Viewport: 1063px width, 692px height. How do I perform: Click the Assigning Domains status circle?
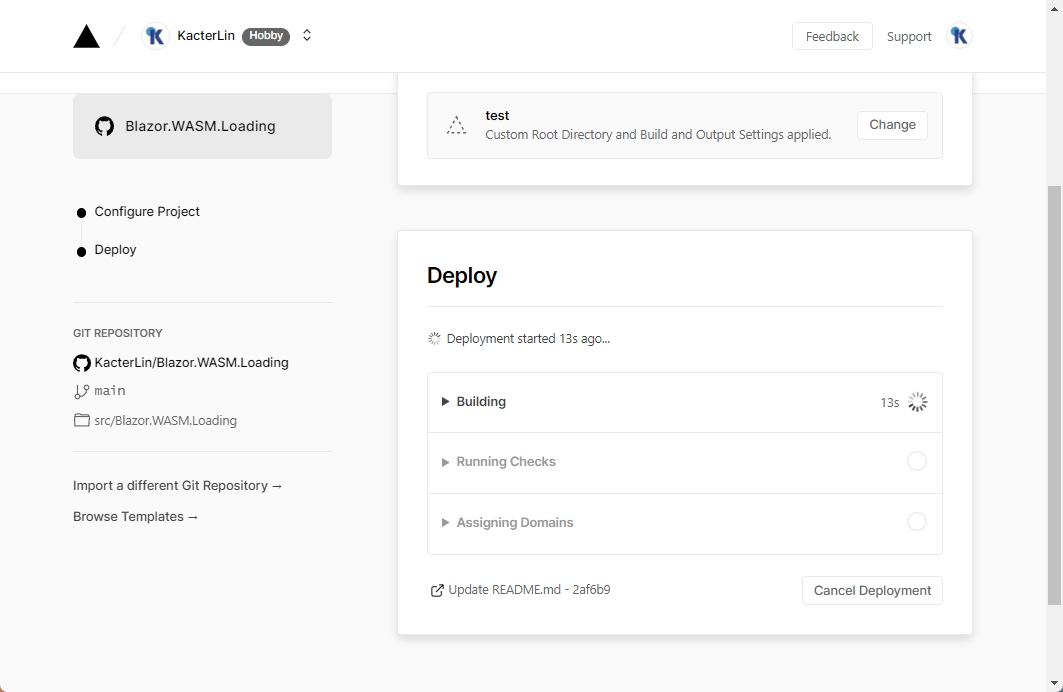(916, 522)
